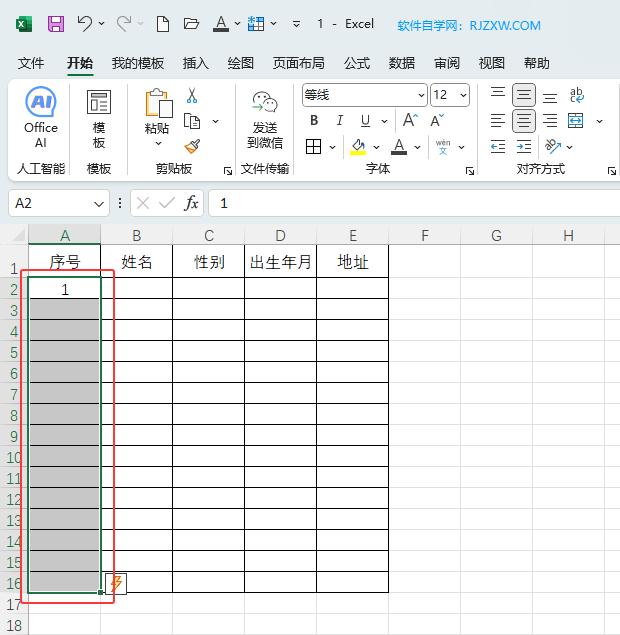Increase font size with large A icon
Screen dimensions: 620x635
click(410, 120)
